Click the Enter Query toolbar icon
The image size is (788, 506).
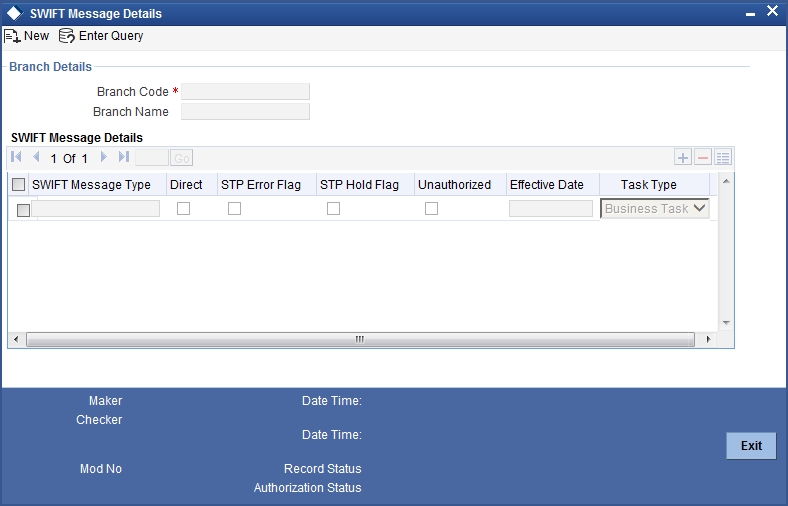[x=66, y=36]
